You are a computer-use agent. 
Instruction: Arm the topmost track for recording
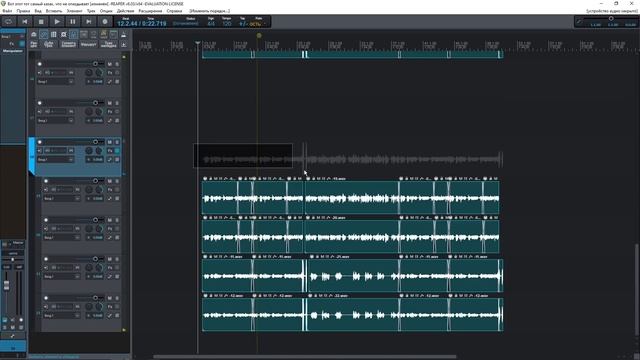click(x=40, y=64)
